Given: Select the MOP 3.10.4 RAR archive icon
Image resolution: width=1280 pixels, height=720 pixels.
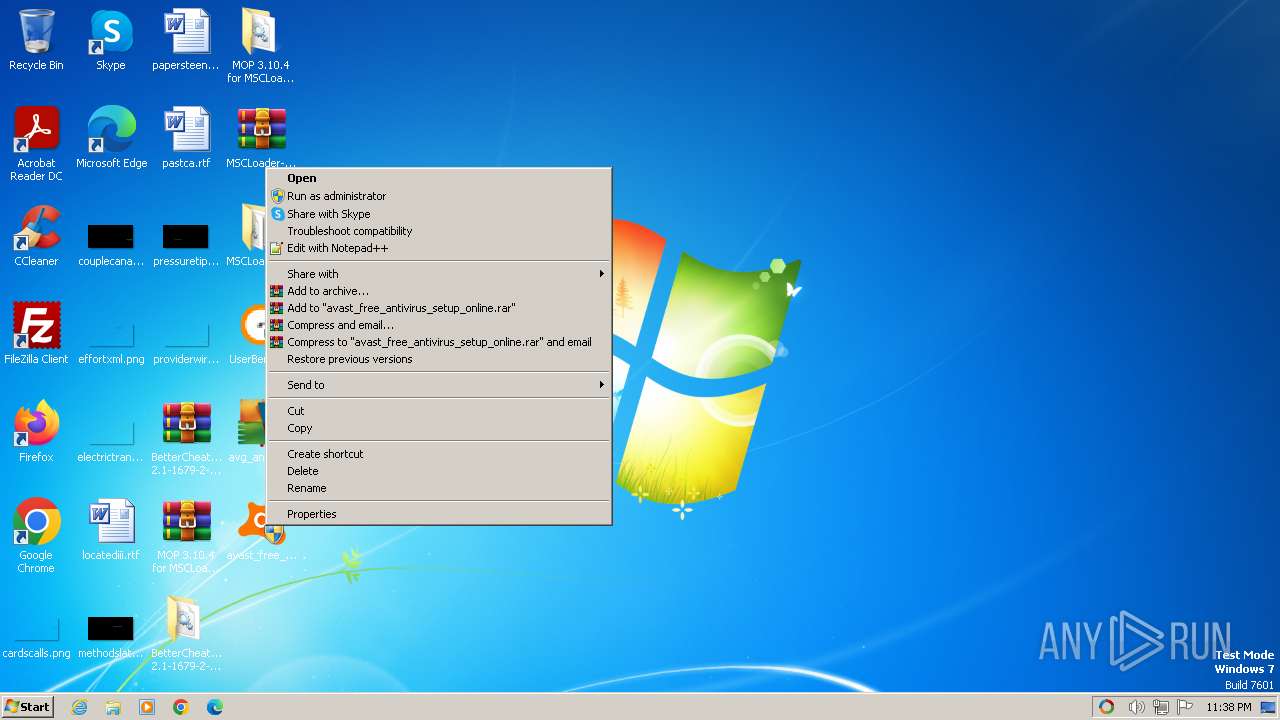Looking at the screenshot, I should point(186,537).
